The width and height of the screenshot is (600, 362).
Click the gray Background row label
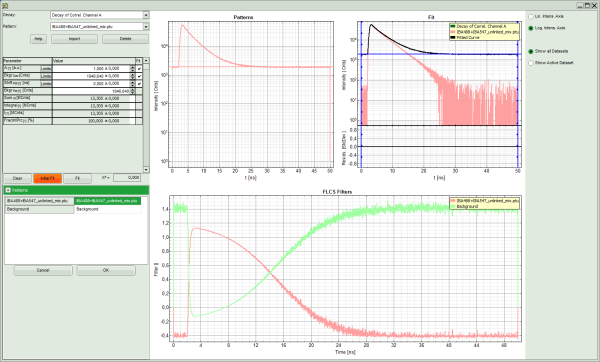[39, 209]
